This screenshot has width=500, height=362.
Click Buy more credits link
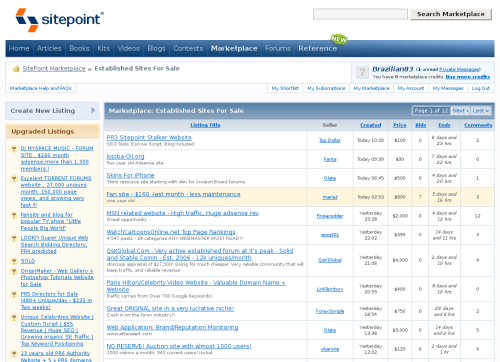[x=468, y=77]
